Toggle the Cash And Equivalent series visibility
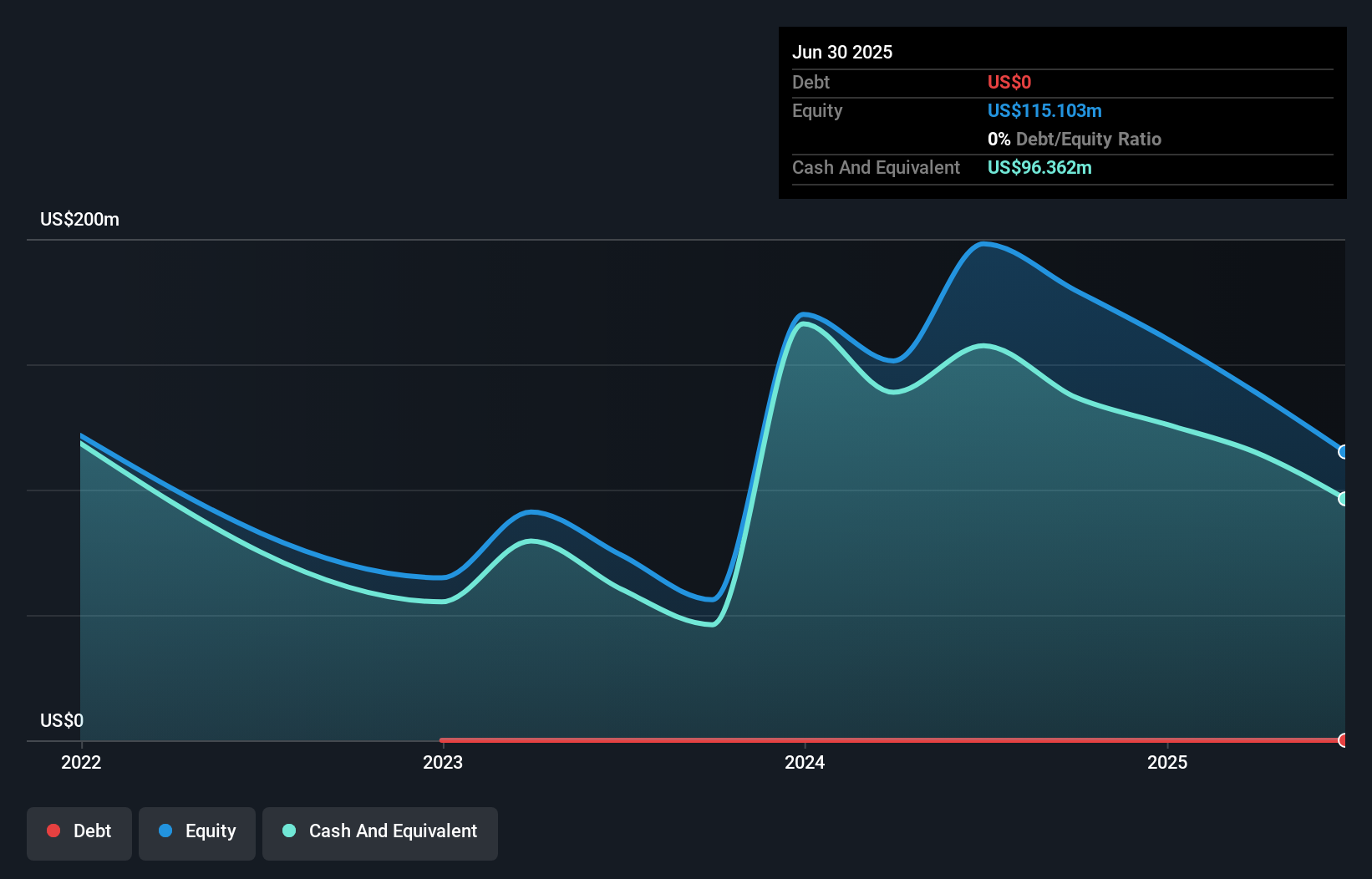 point(380,832)
